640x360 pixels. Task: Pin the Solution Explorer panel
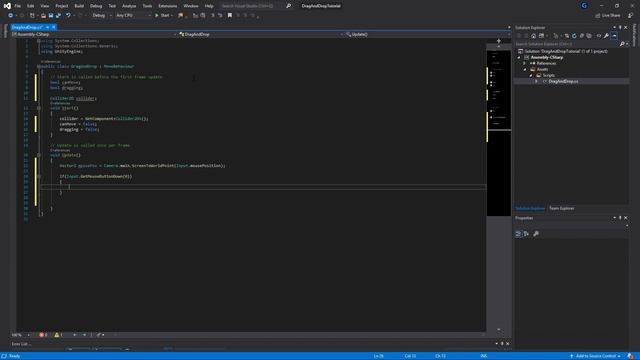click(620, 28)
